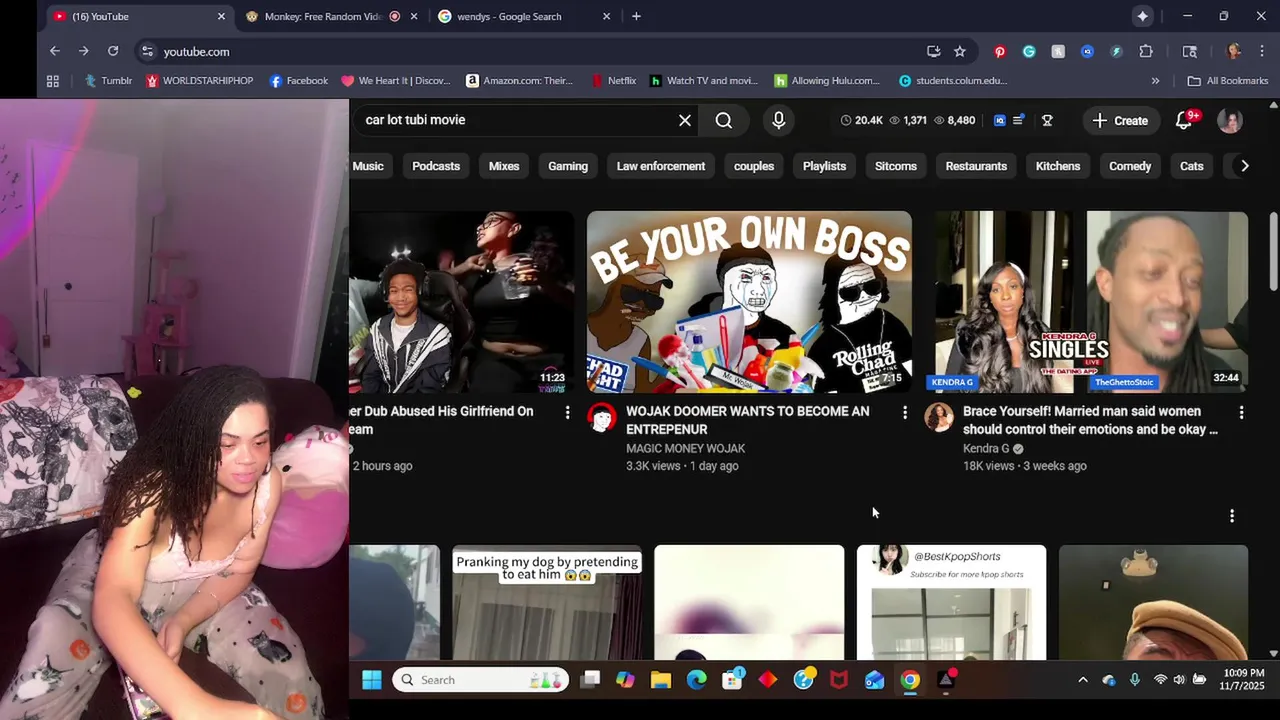Click the trophy icon in YouTube header

[1047, 120]
